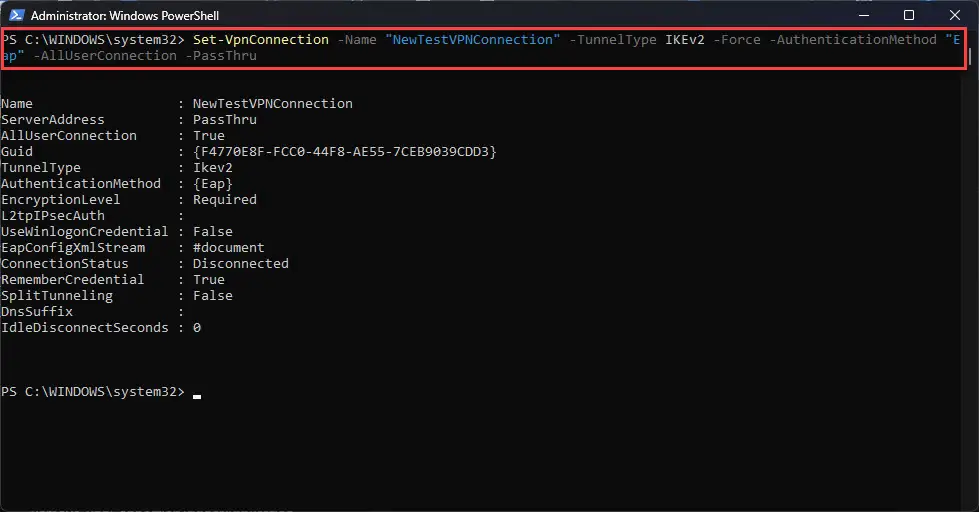The height and width of the screenshot is (512, 979).
Task: Click the TunnelType value Ikev2
Action: point(213,167)
